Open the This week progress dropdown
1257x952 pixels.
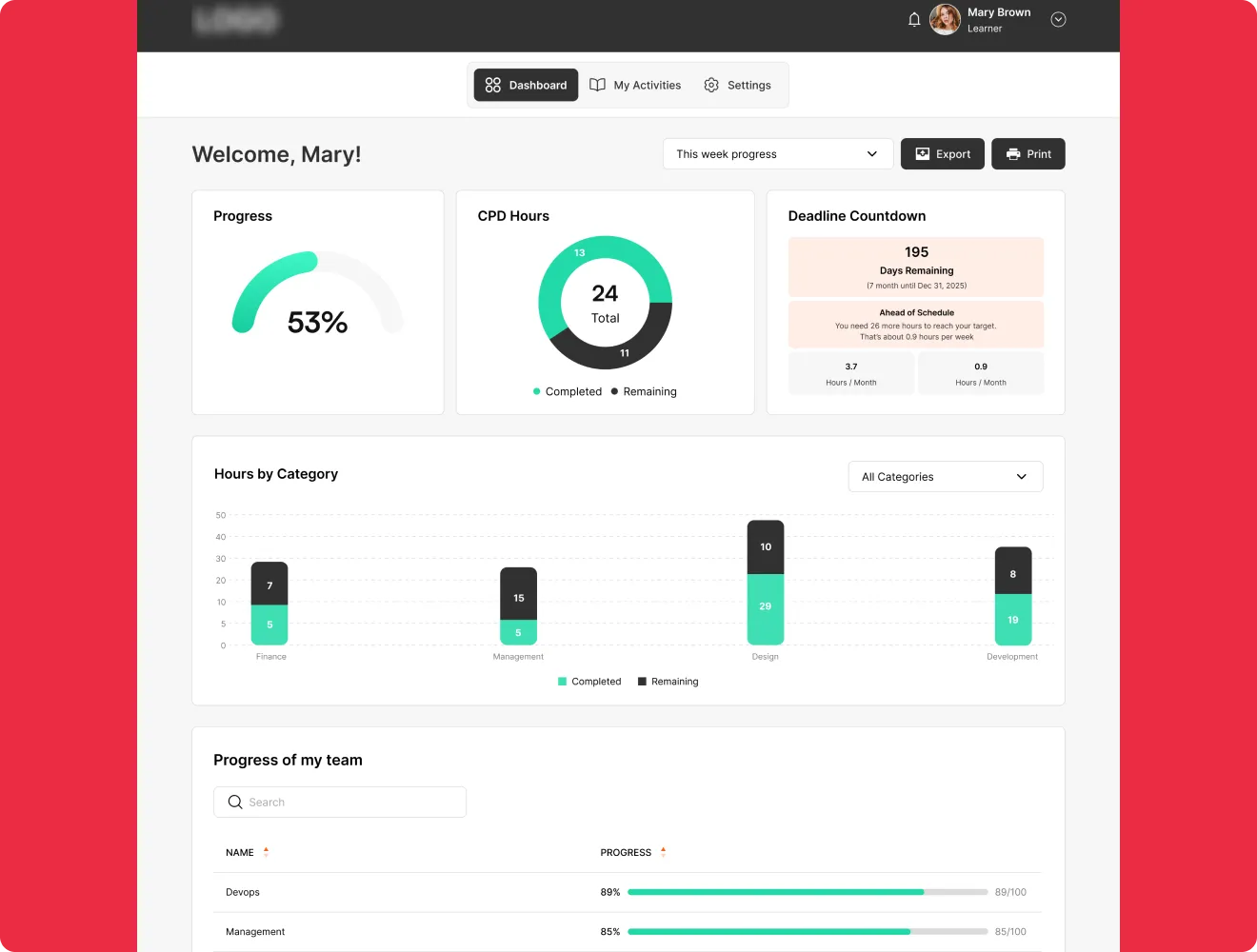point(777,154)
